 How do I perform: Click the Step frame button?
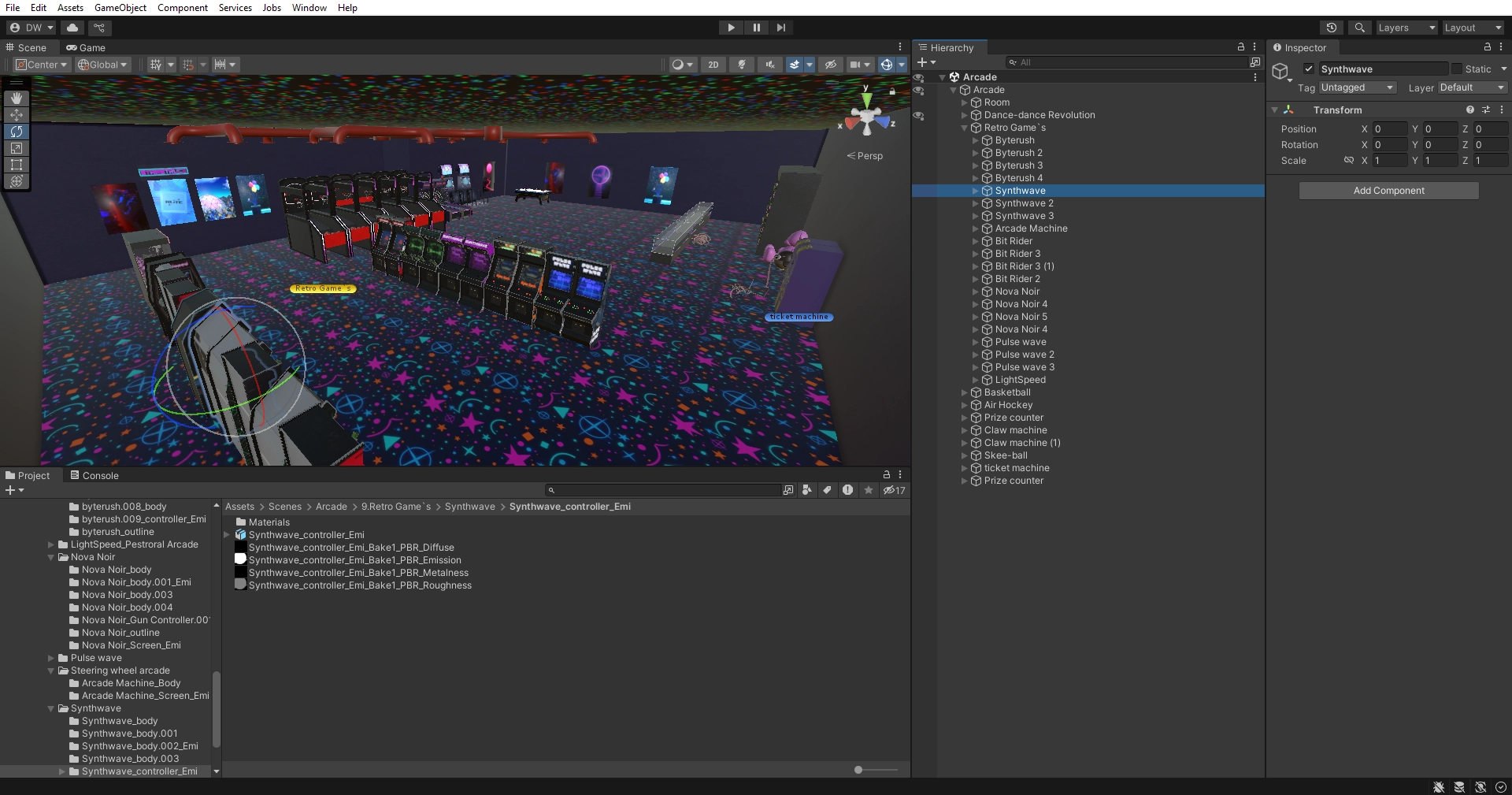780,28
